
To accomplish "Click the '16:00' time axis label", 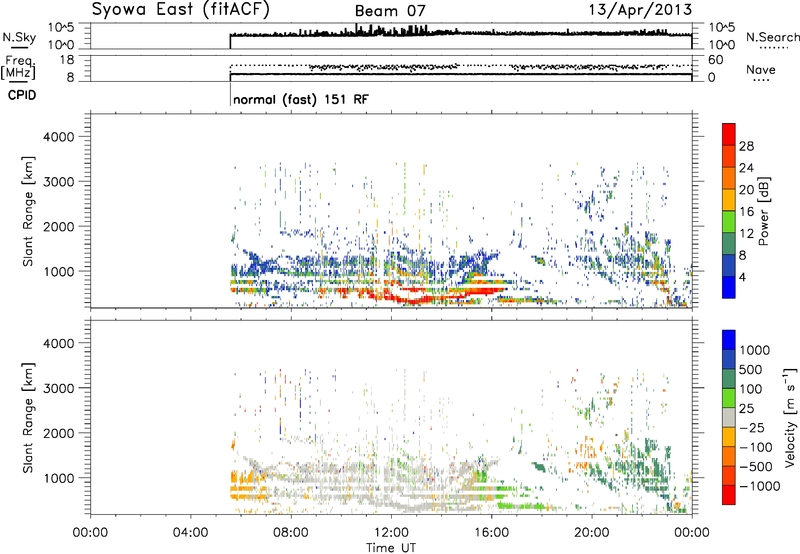I will click(x=491, y=533).
